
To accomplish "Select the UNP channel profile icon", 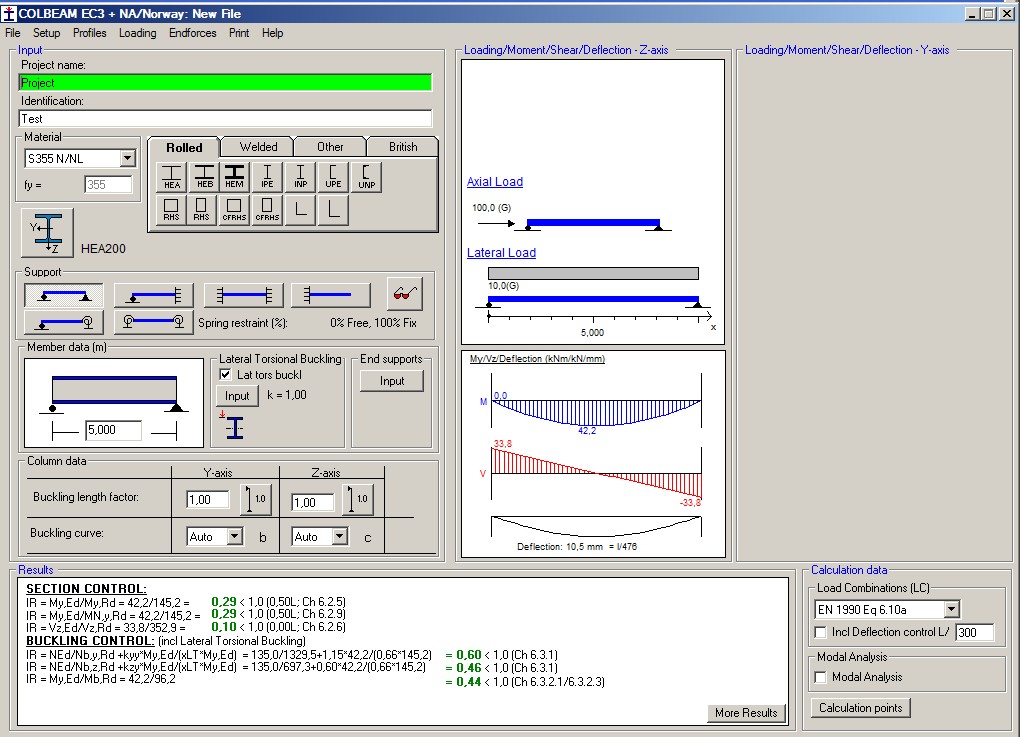I will pos(366,176).
